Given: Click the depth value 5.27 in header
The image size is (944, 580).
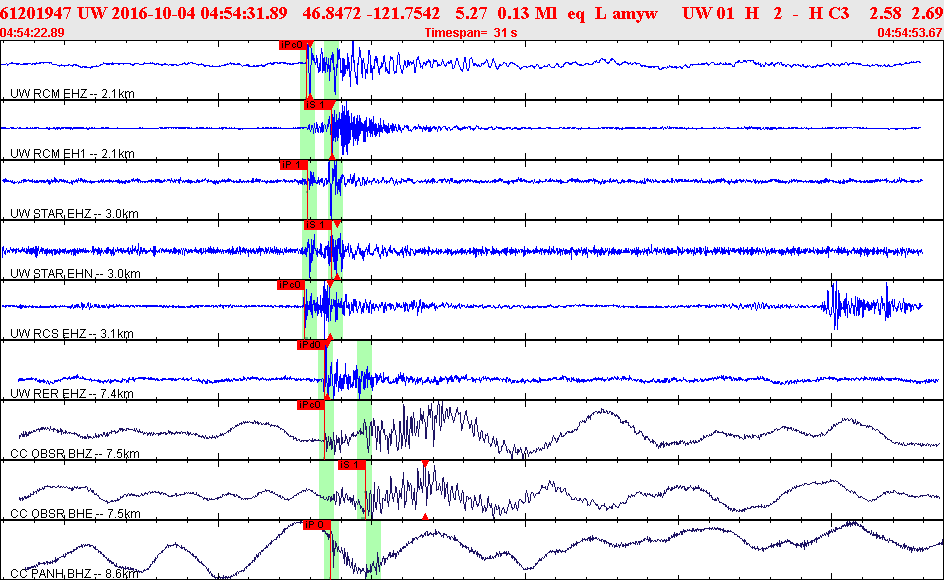Looking at the screenshot, I should (x=471, y=13).
